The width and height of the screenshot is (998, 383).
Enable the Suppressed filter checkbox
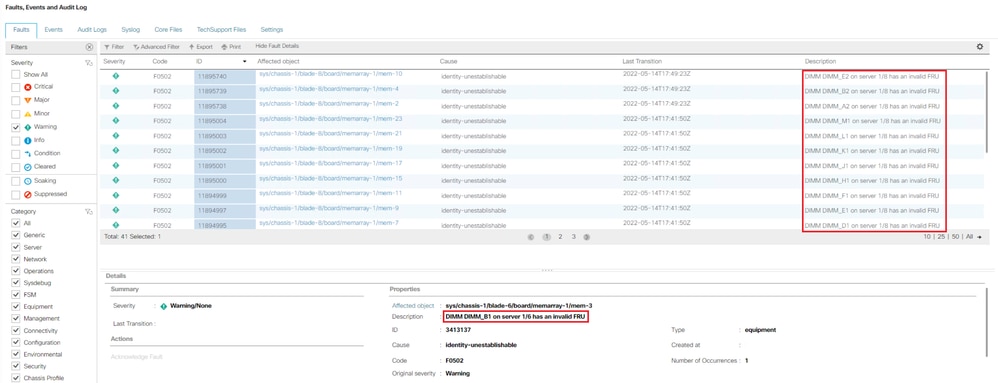16,194
